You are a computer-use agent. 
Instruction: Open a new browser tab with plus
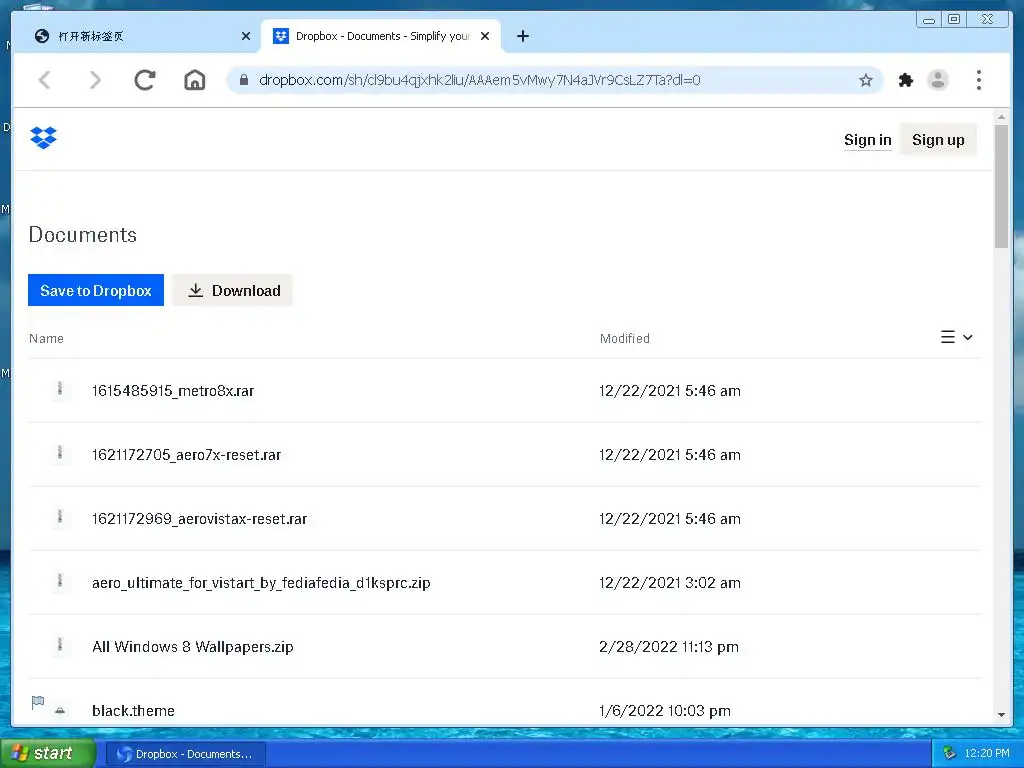[522, 36]
